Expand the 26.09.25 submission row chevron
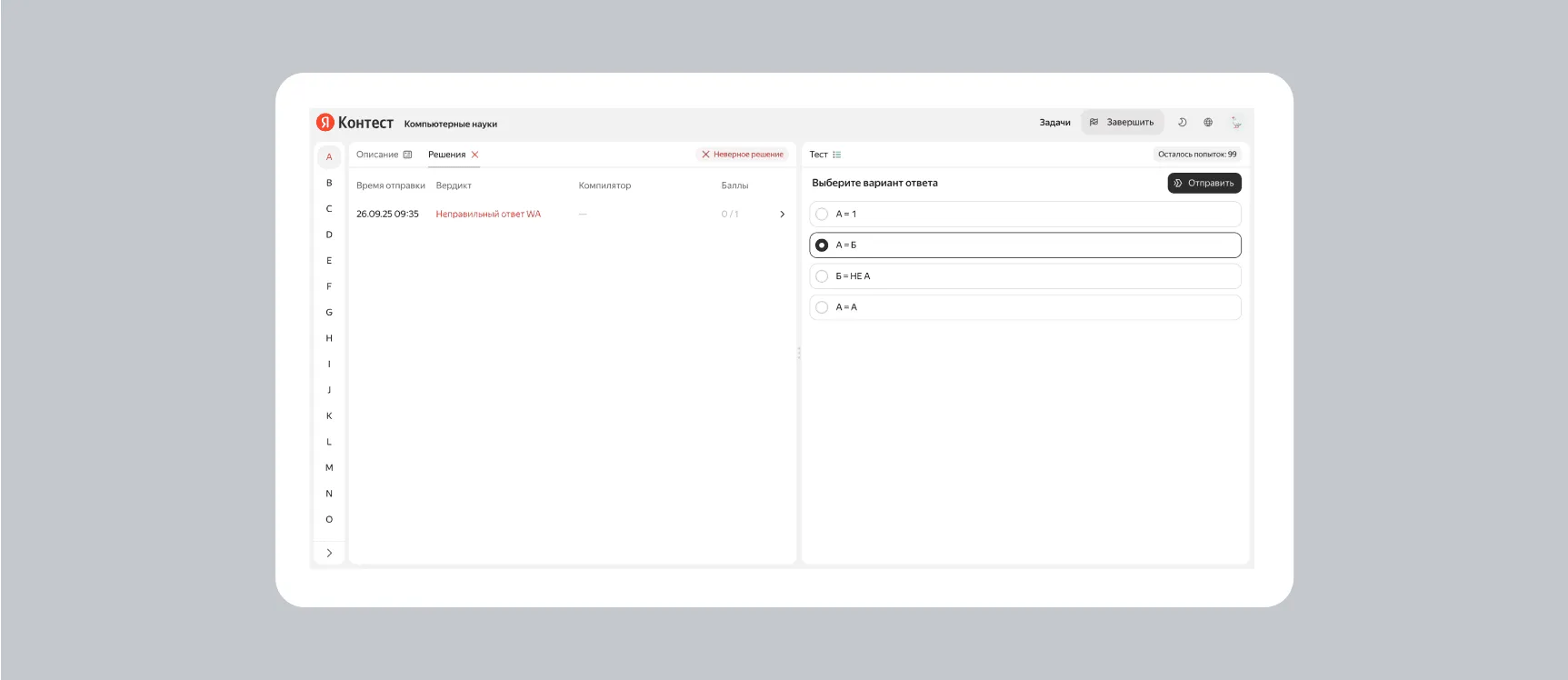Screen dimensions: 1568x680 coord(782,215)
